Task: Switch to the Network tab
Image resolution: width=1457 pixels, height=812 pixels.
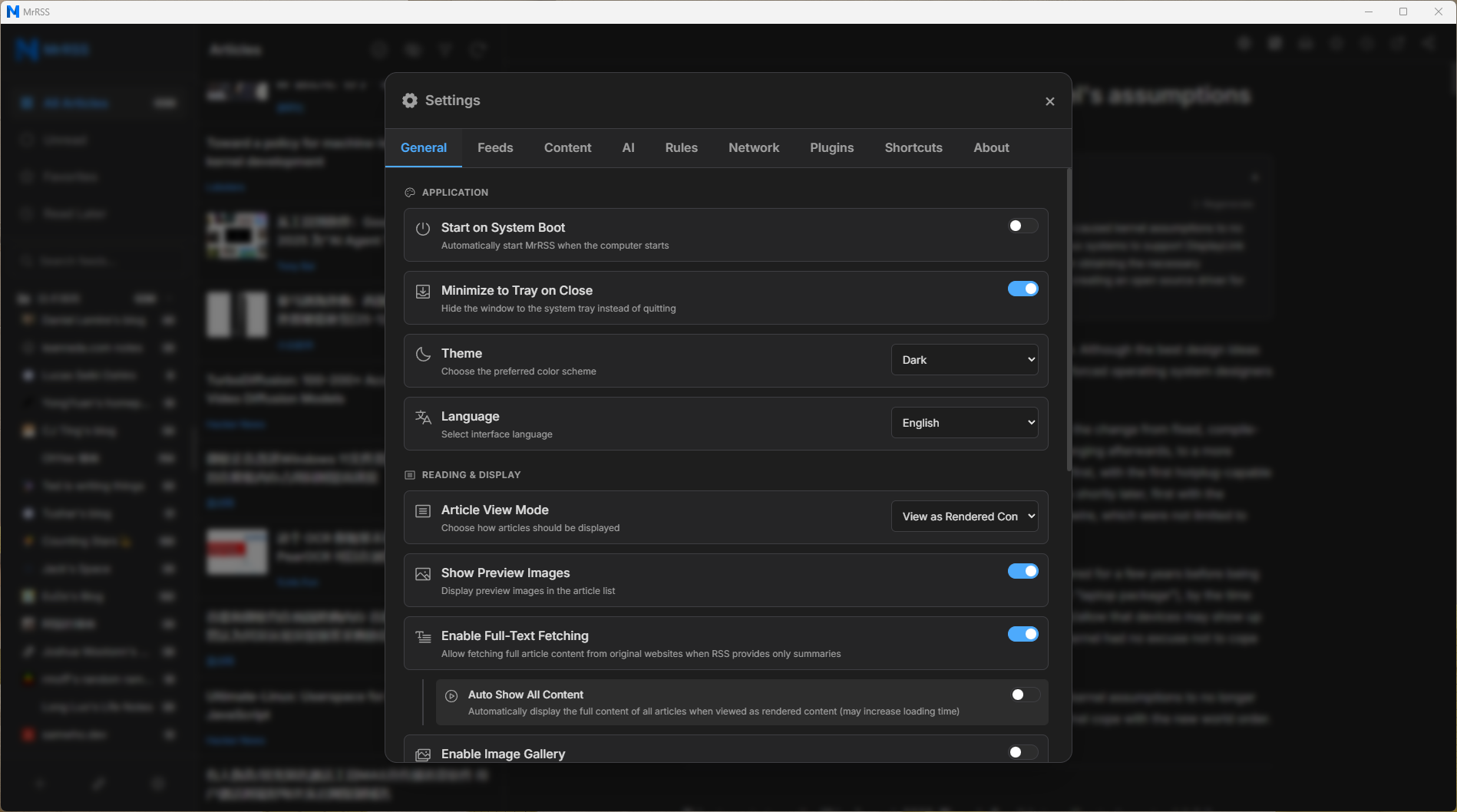Action: click(753, 147)
